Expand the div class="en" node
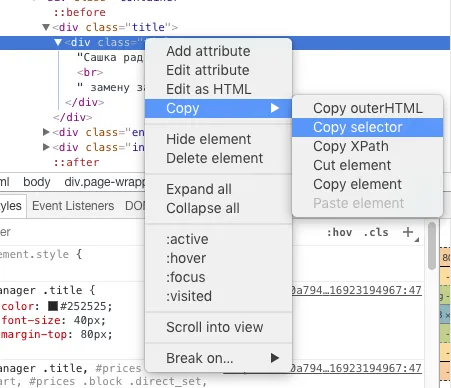The width and height of the screenshot is (451, 388). 46,132
